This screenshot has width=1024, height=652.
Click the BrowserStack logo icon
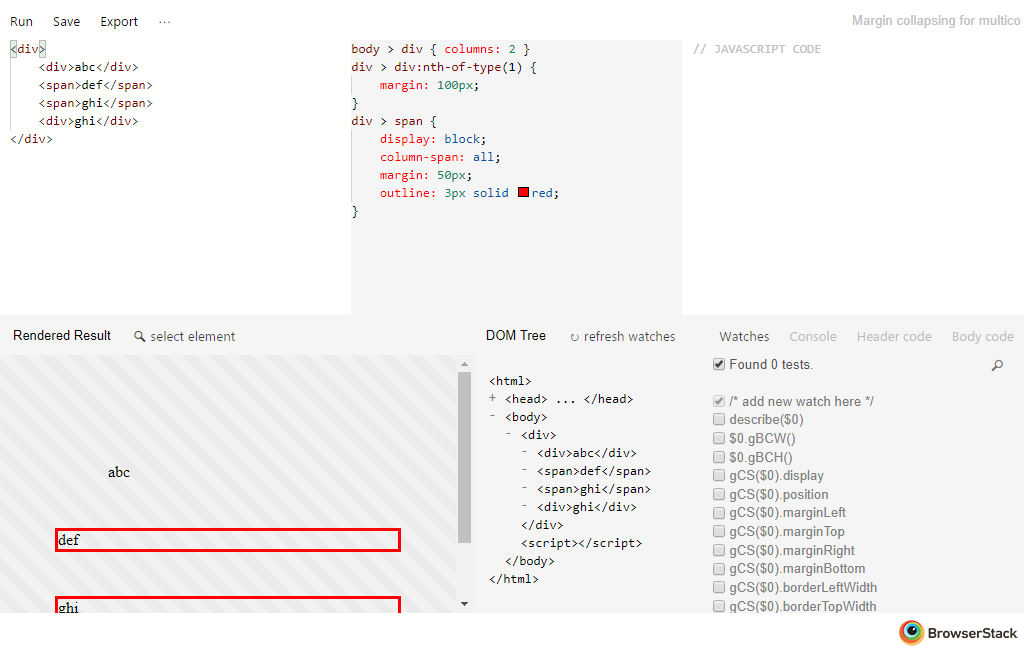(911, 632)
